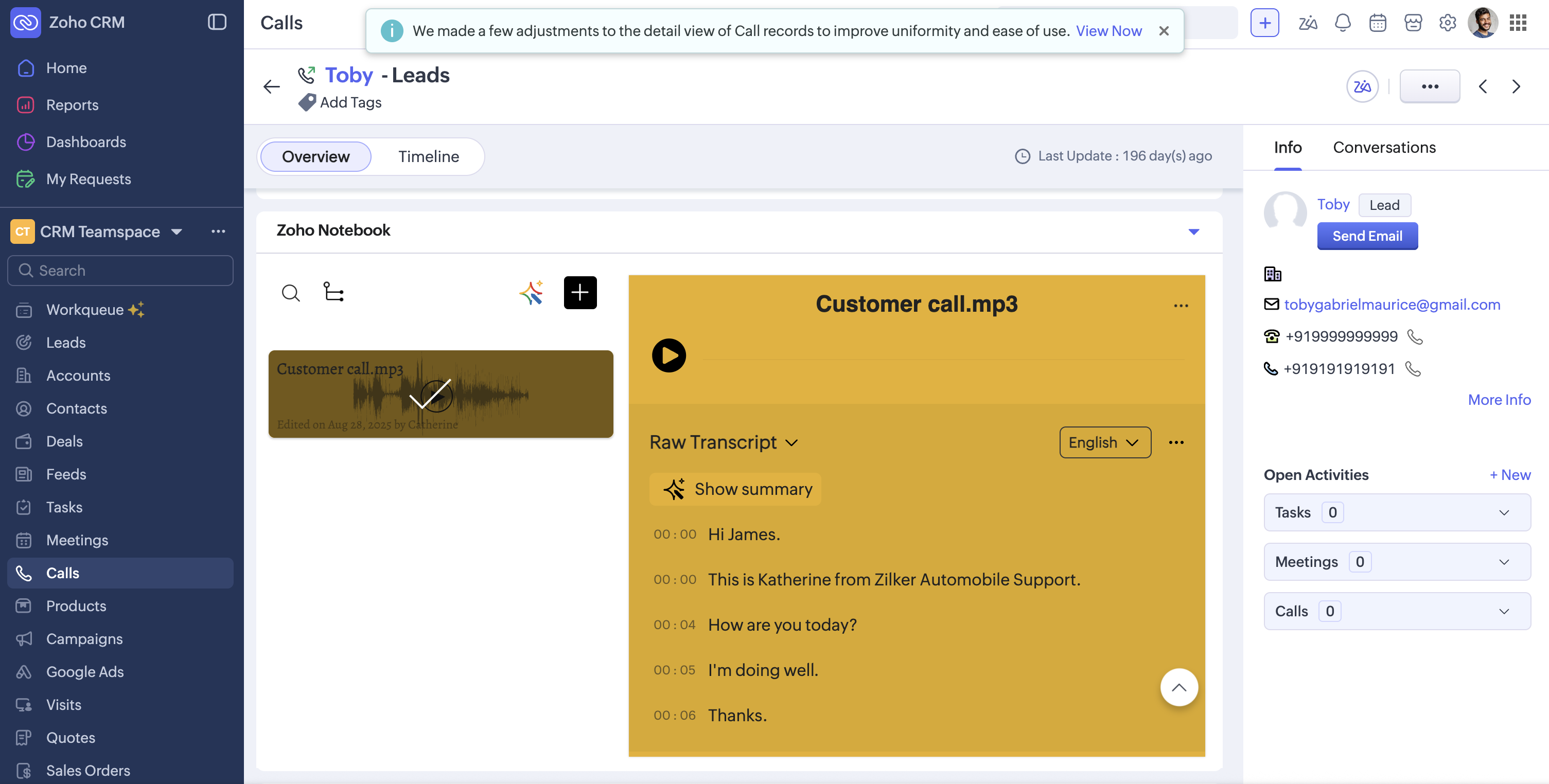Open the setup gear icon
The image size is (1549, 784).
[x=1448, y=23]
